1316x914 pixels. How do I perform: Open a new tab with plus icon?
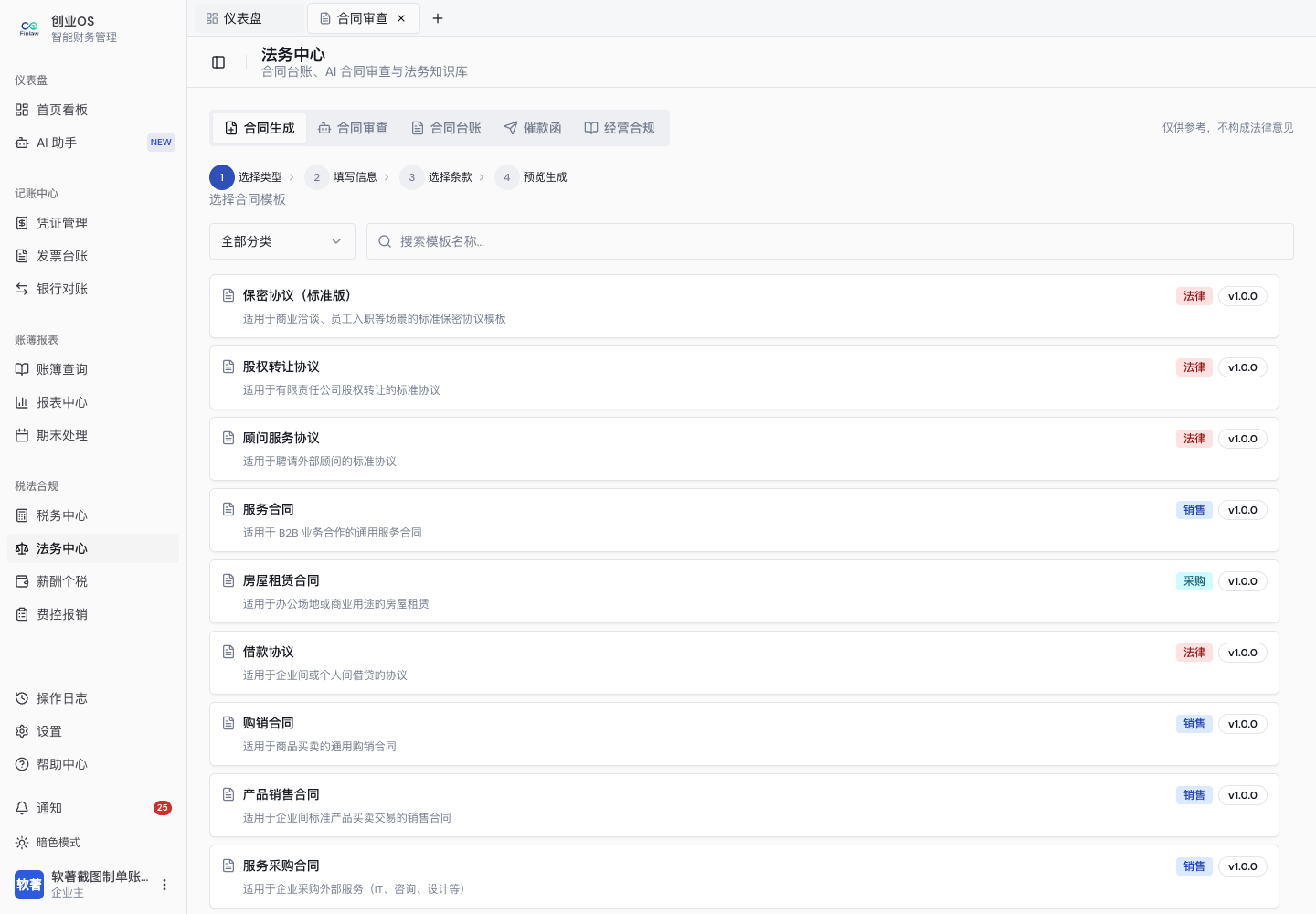[x=438, y=18]
